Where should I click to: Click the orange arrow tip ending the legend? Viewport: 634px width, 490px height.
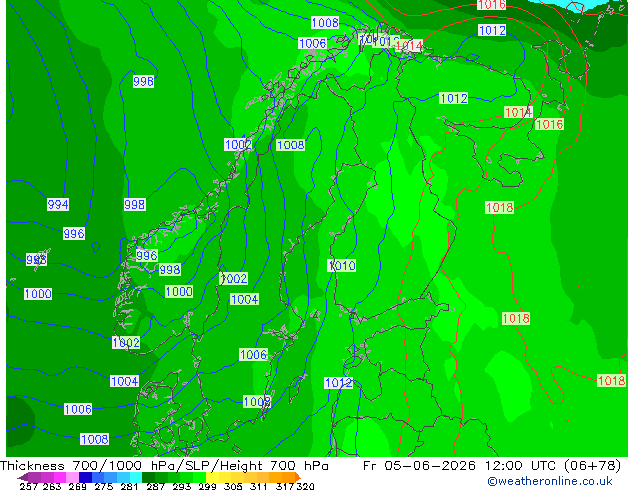tap(298, 477)
